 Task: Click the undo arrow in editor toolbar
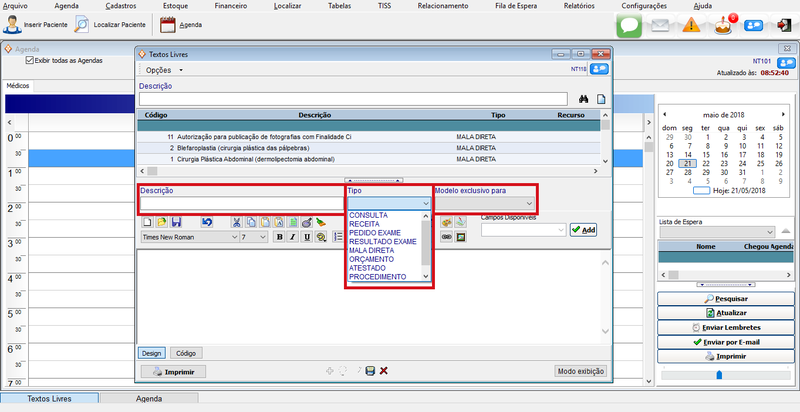coord(206,222)
